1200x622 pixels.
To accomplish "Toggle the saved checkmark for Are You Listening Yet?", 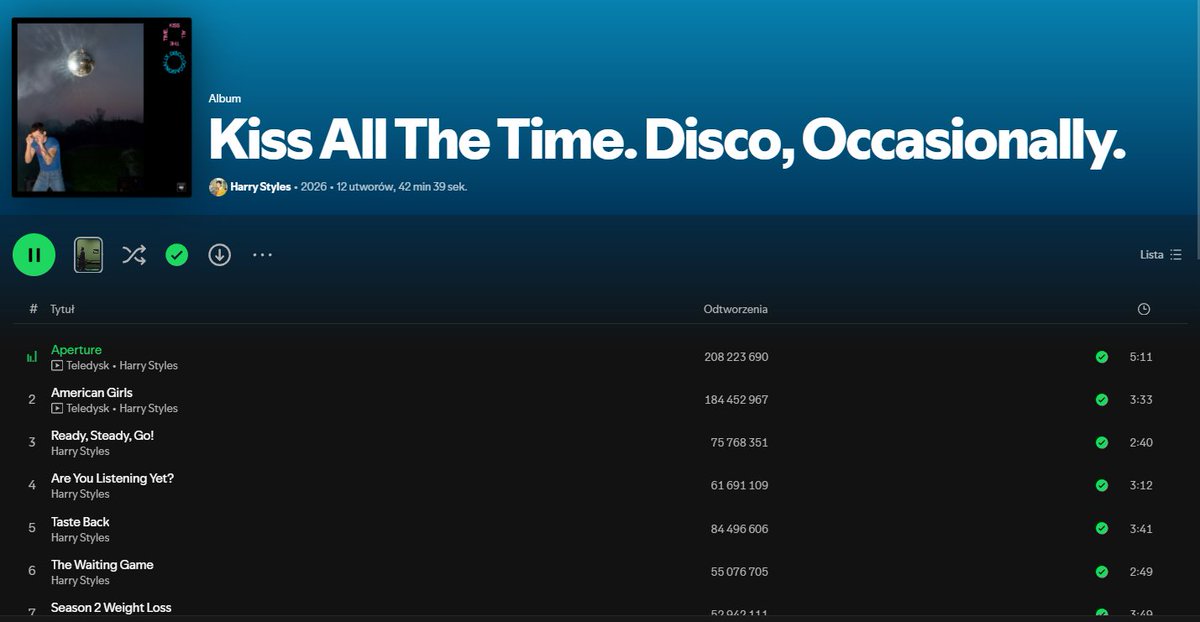I will [x=1101, y=486].
